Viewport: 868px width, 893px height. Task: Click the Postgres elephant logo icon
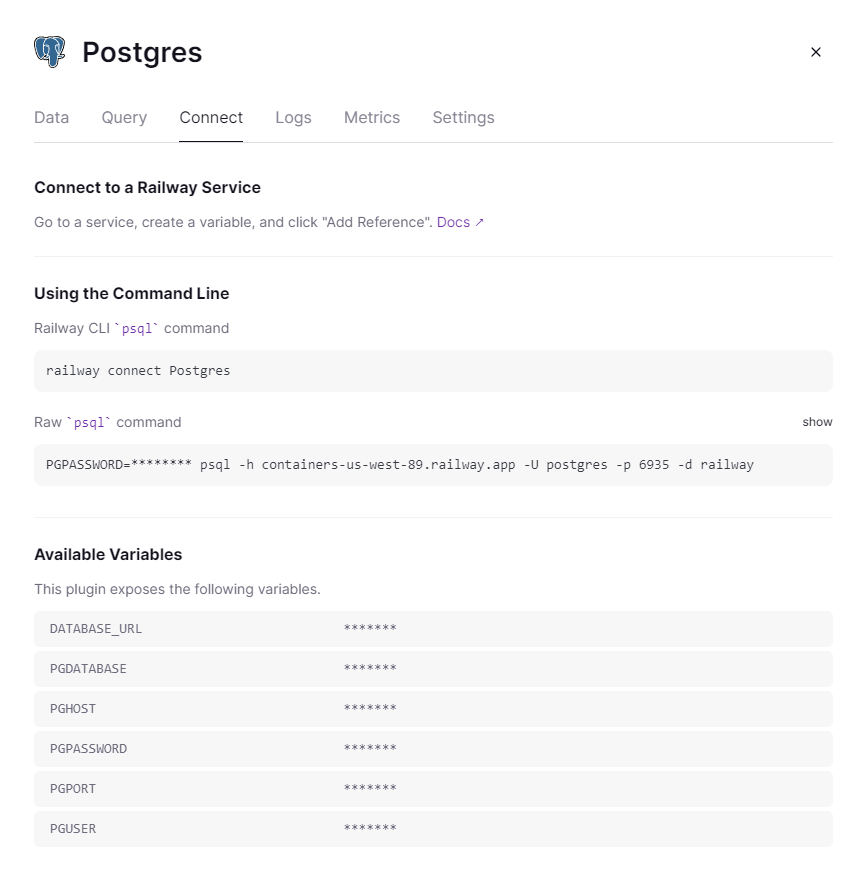click(x=49, y=52)
